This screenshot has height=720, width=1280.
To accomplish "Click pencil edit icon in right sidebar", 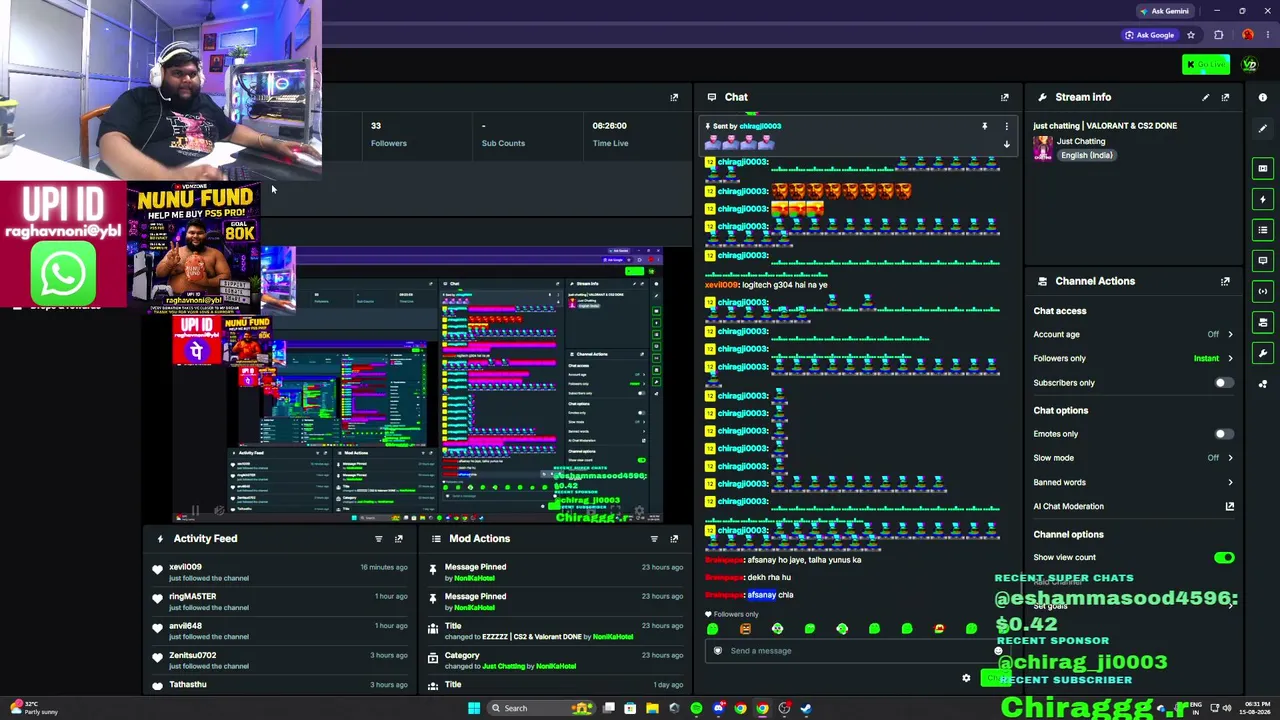I will click(1263, 128).
